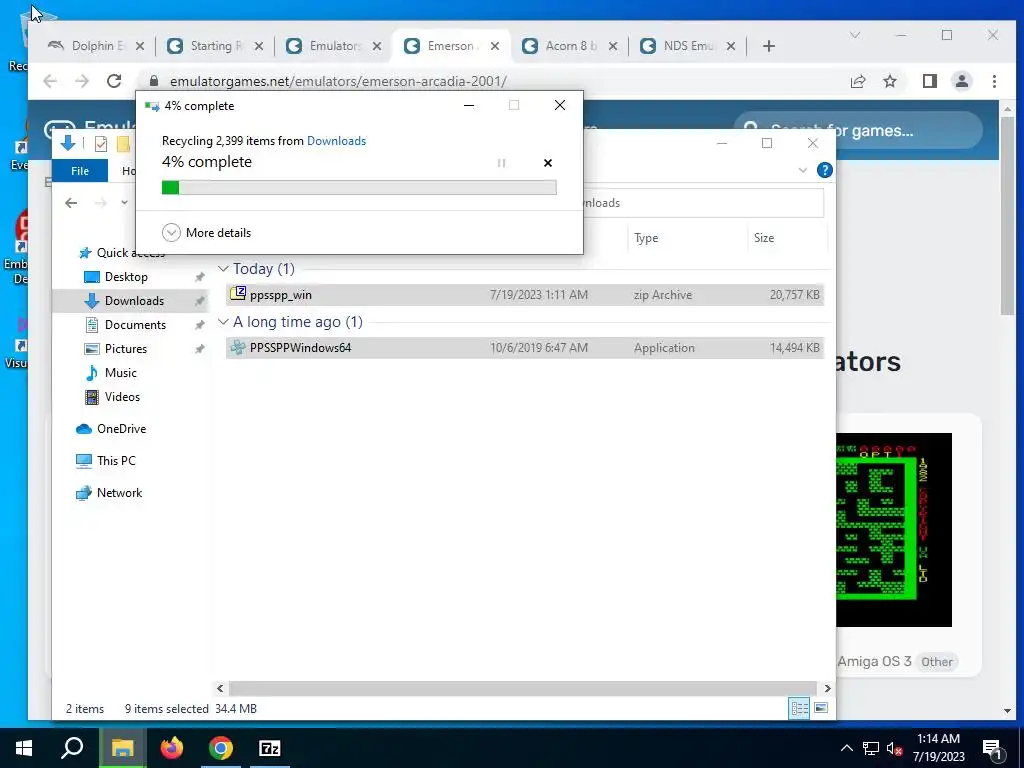Close the Emerson Arcadia browser tab
The width and height of the screenshot is (1024, 768).
[x=495, y=46]
